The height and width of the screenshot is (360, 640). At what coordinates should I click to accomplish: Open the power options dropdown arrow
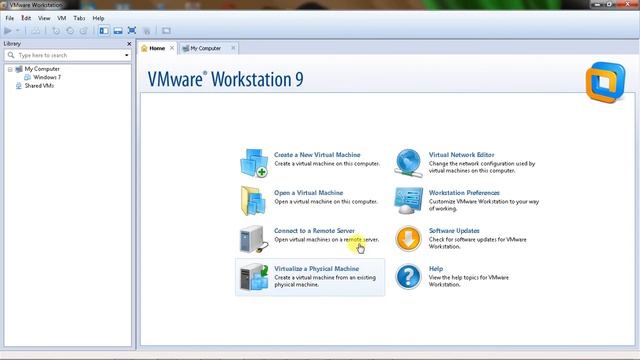coord(18,31)
